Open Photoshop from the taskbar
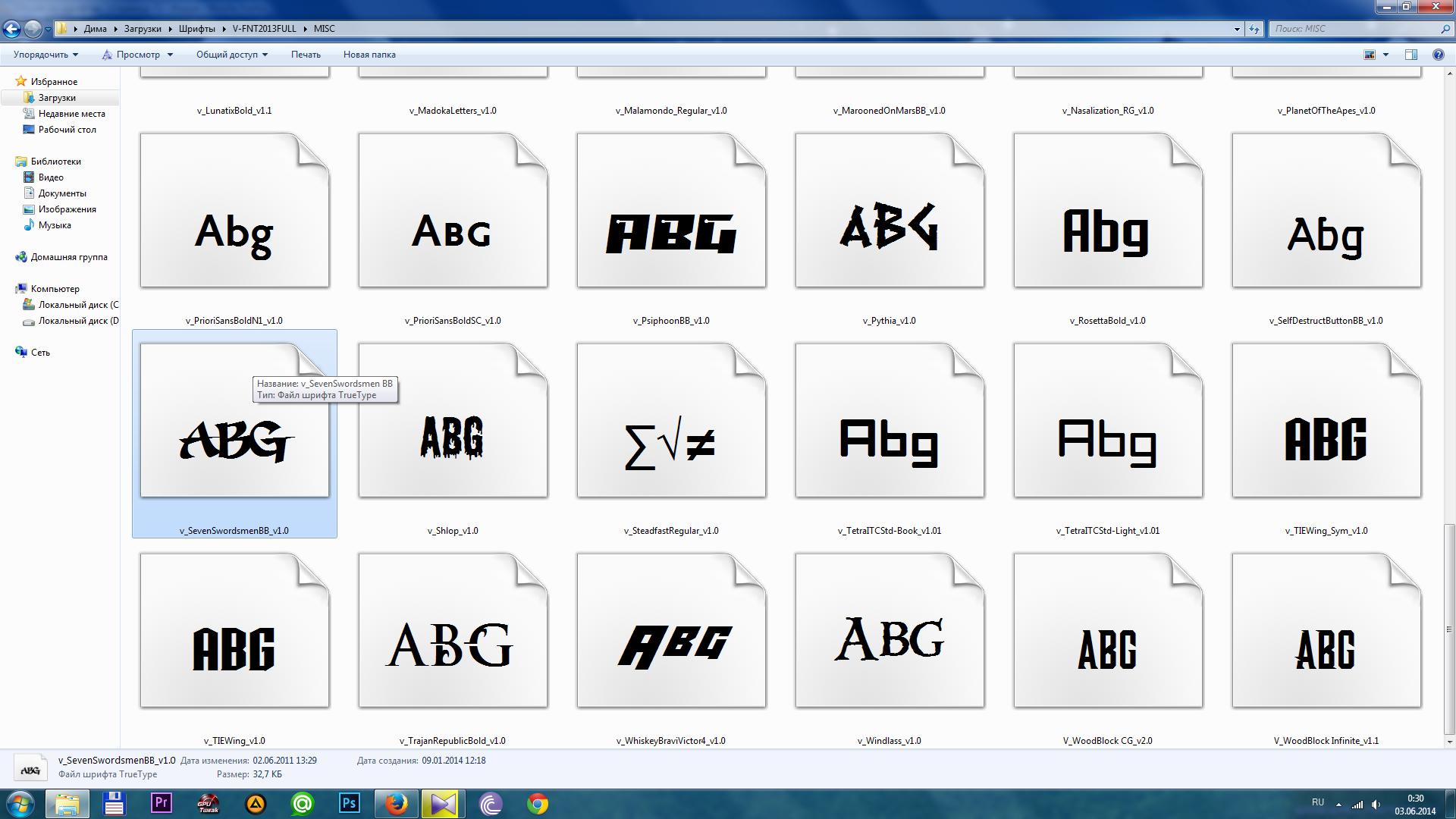The width and height of the screenshot is (1456, 819). pyautogui.click(x=349, y=803)
